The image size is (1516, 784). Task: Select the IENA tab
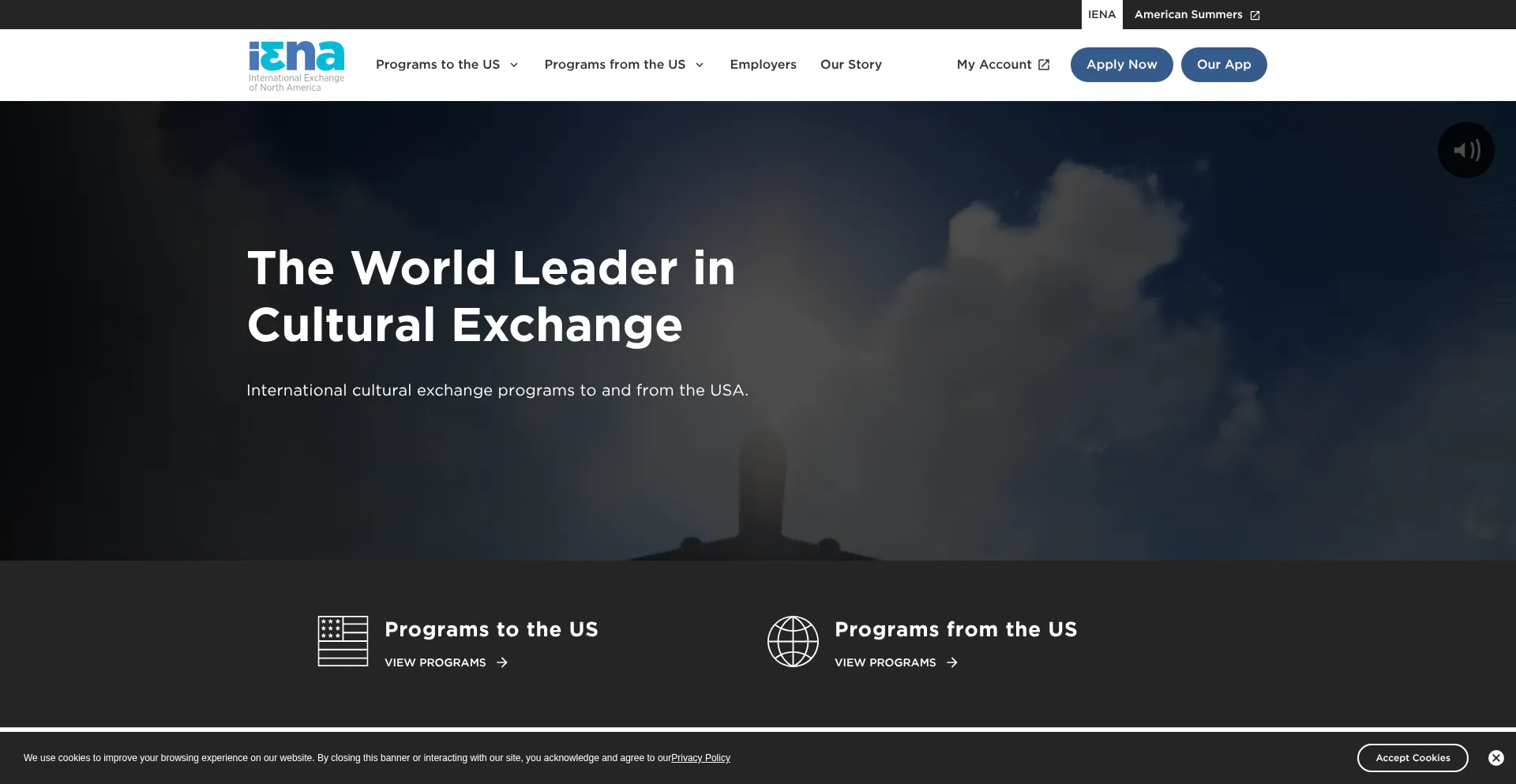(1101, 14)
